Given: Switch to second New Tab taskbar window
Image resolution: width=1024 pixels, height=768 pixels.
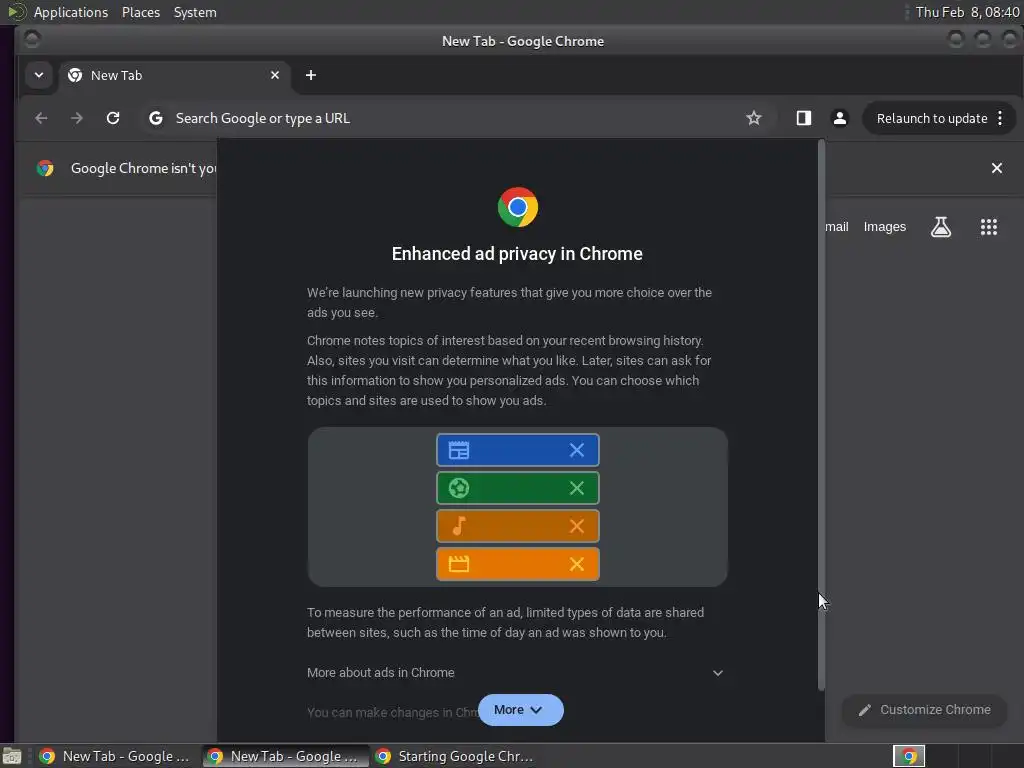Looking at the screenshot, I should click(283, 756).
